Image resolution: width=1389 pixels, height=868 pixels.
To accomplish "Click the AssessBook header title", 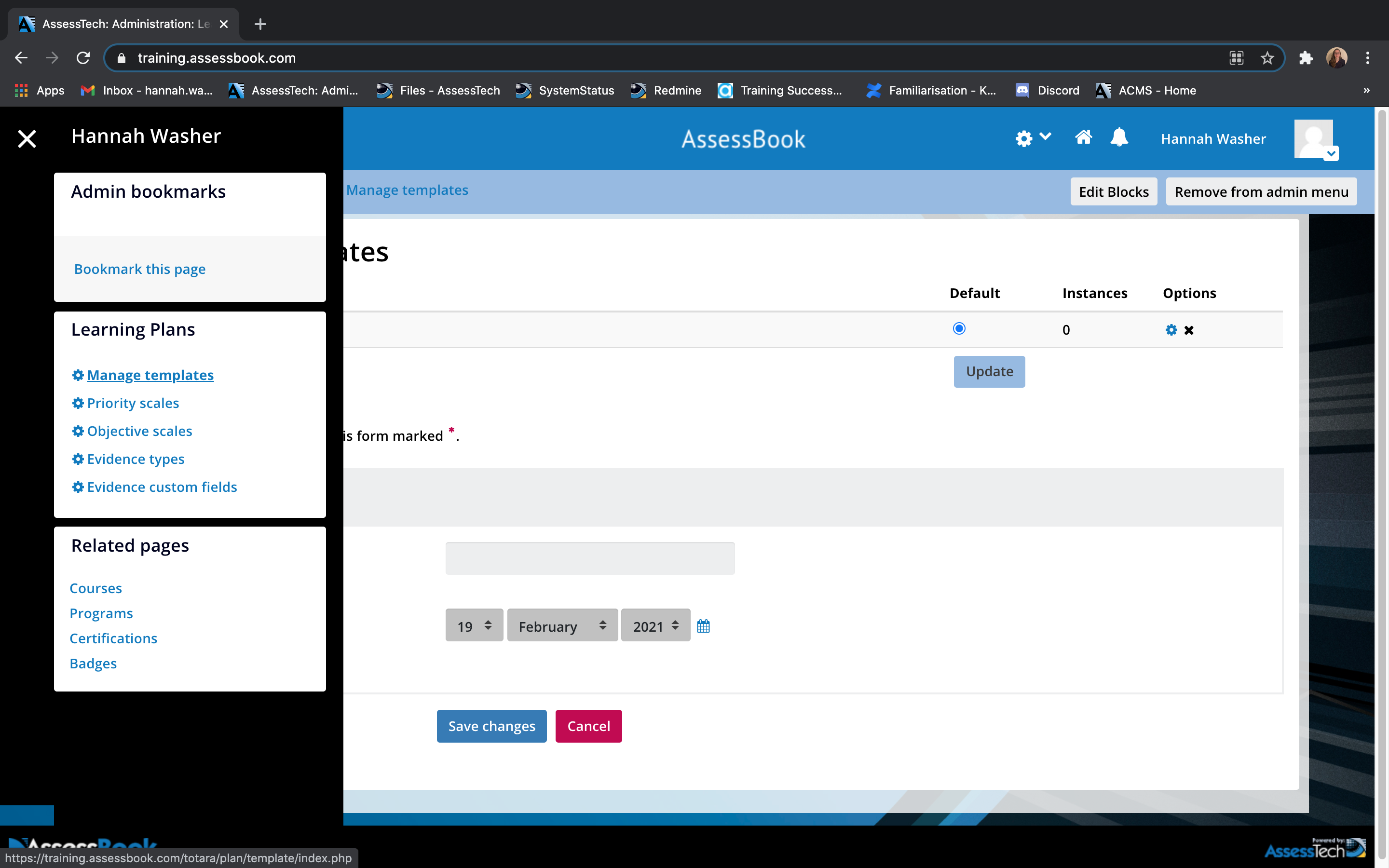I will tap(743, 139).
